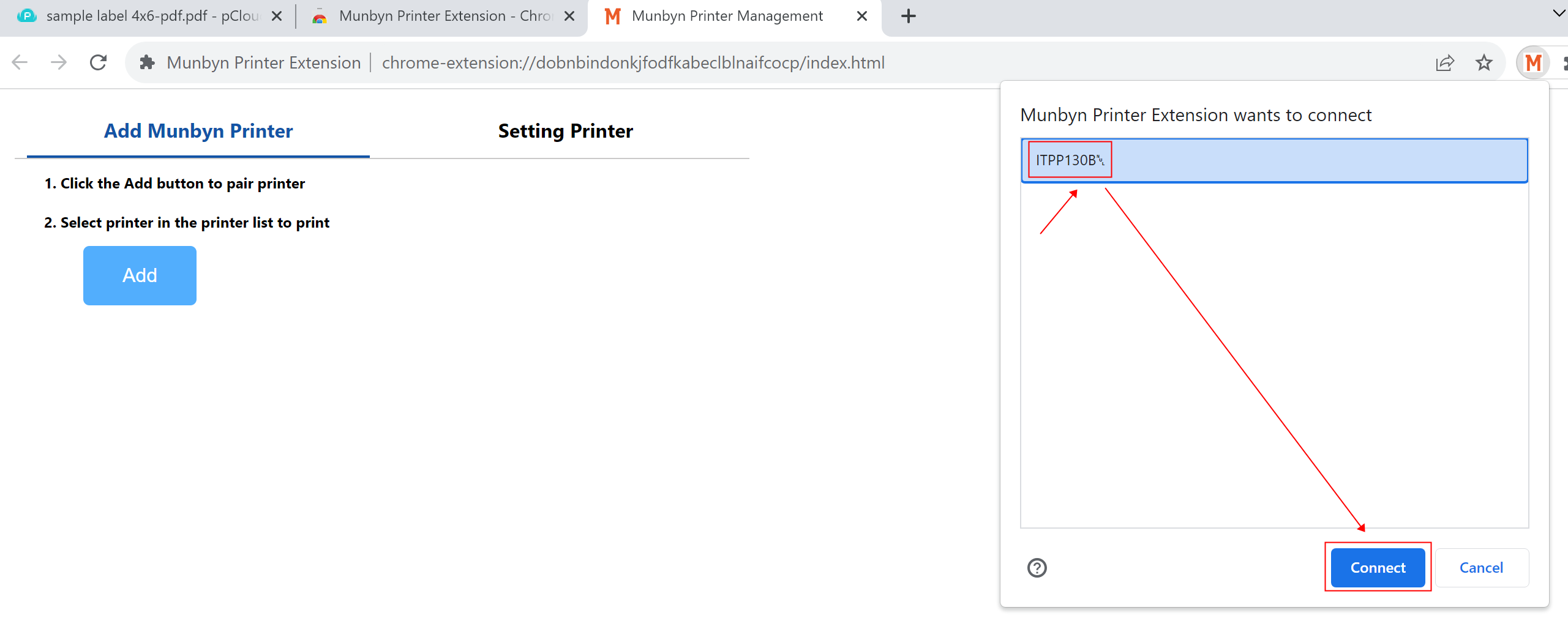
Task: Click Connect in the pairing dialog
Action: 1378,568
